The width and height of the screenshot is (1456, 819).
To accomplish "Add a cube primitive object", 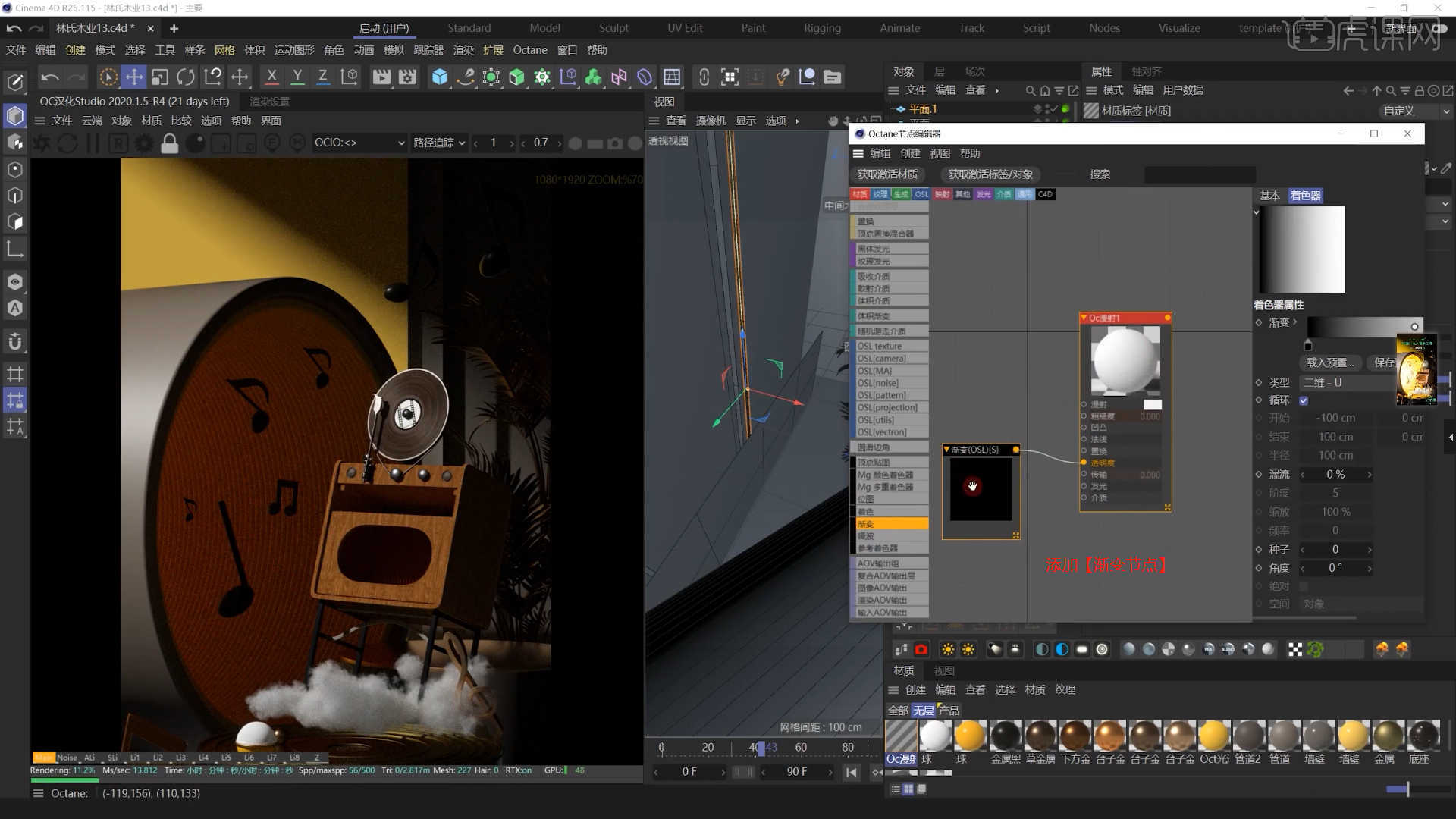I will point(440,77).
